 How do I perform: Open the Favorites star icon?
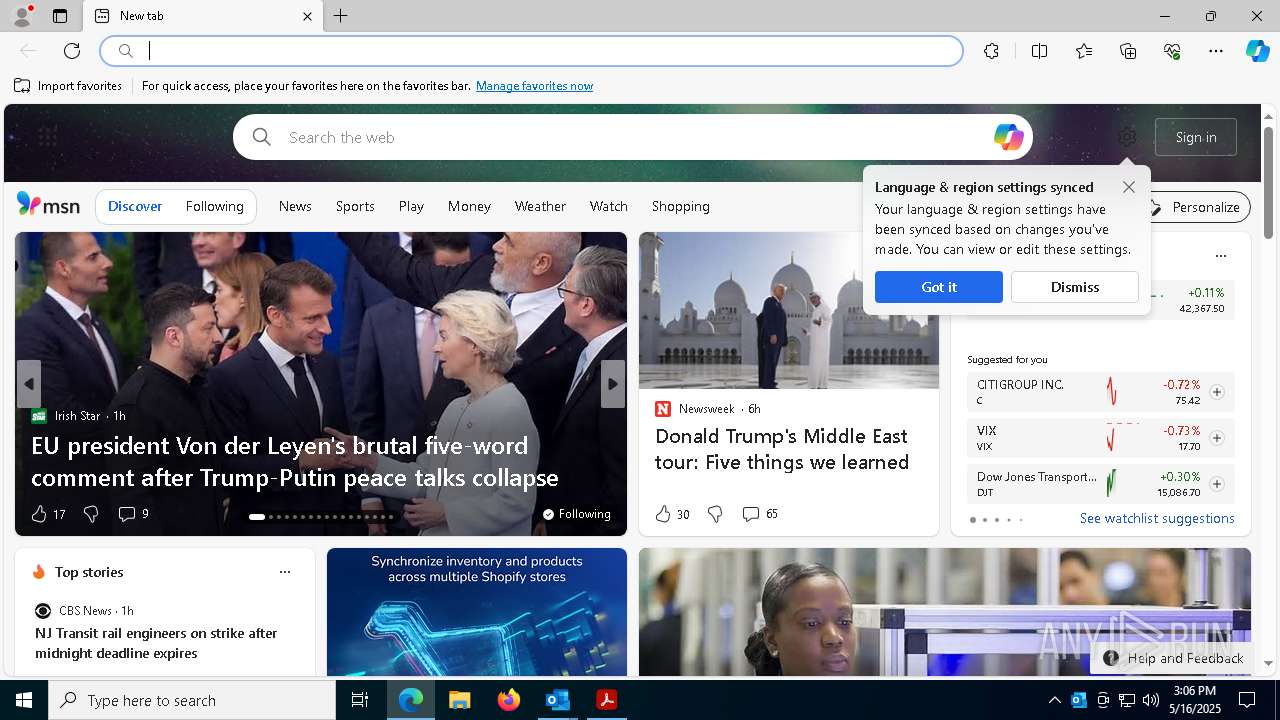[x=1084, y=51]
